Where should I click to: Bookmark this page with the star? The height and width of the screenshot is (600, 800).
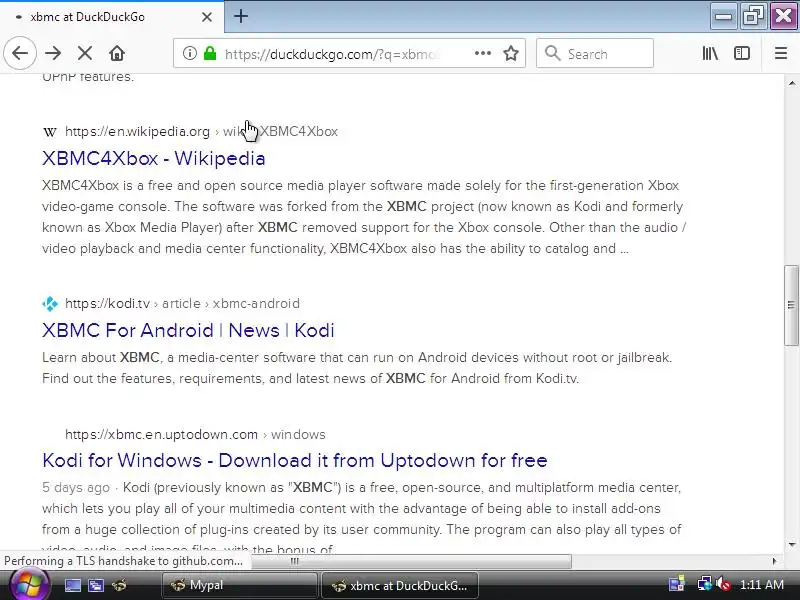pyautogui.click(x=511, y=53)
